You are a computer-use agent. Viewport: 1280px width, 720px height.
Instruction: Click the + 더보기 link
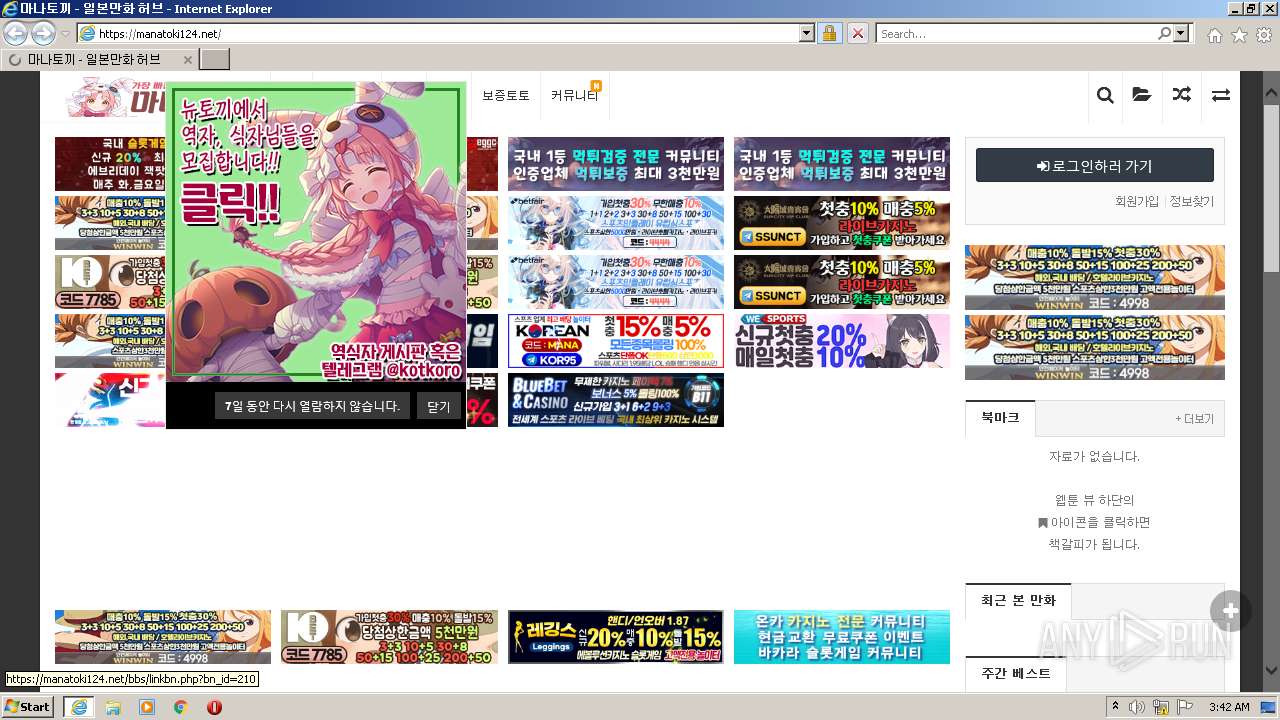tap(1195, 419)
